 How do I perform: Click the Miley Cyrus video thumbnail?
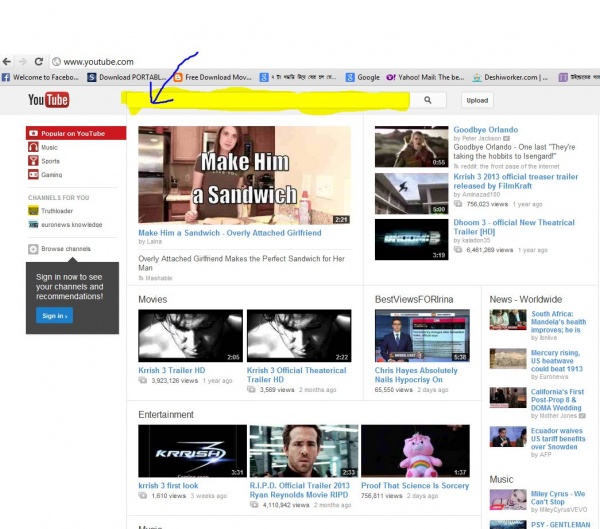[x=508, y=500]
